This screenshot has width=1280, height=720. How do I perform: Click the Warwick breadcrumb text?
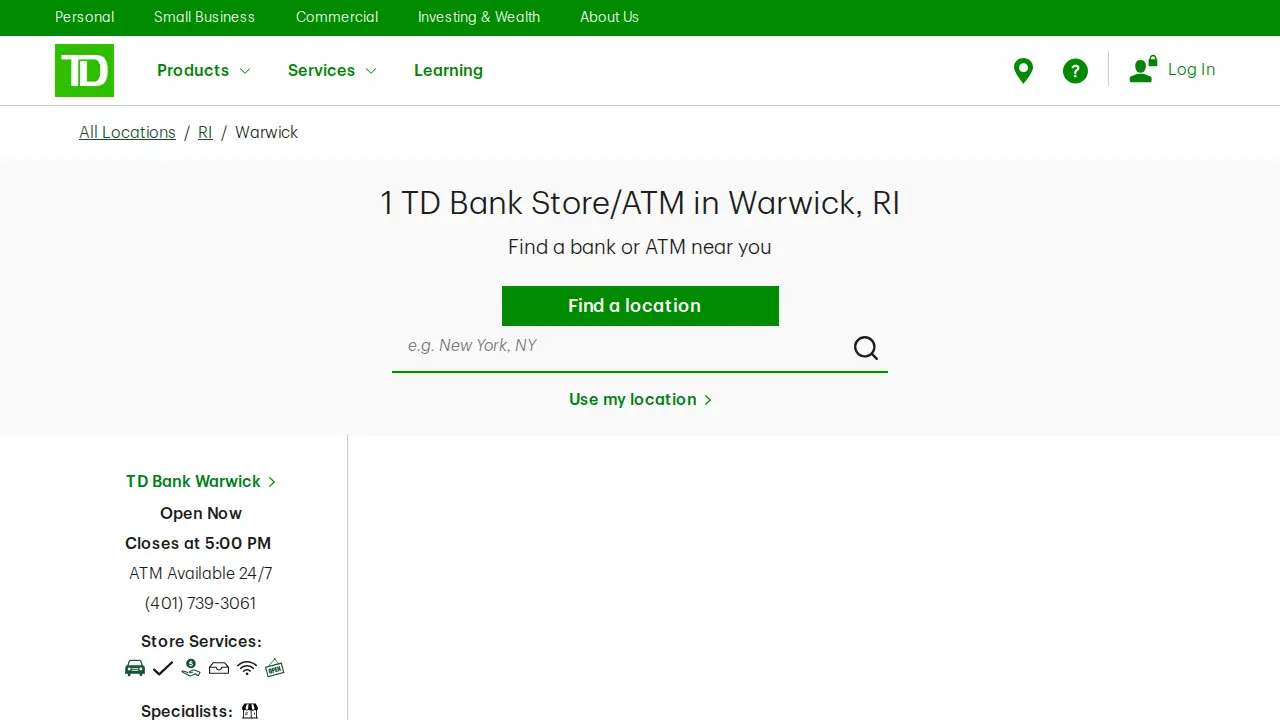266,132
